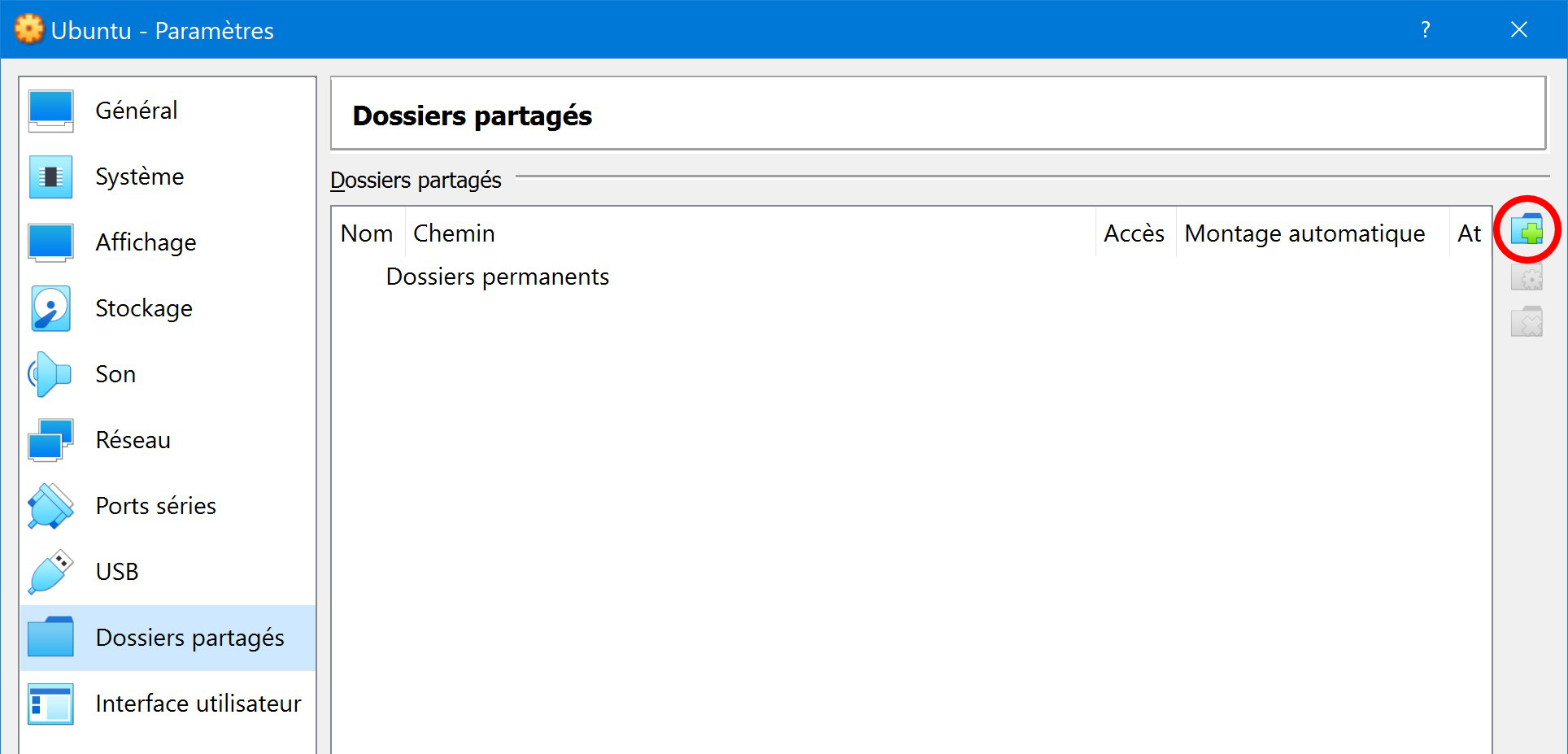Open the USB settings section
This screenshot has width=1568, height=754.
(x=168, y=572)
